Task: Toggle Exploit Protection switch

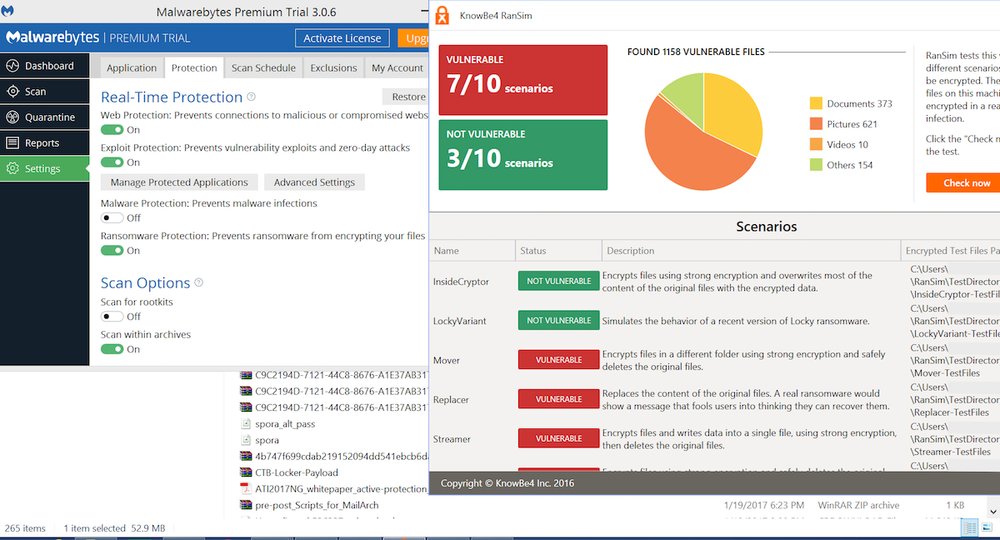Action: point(112,162)
